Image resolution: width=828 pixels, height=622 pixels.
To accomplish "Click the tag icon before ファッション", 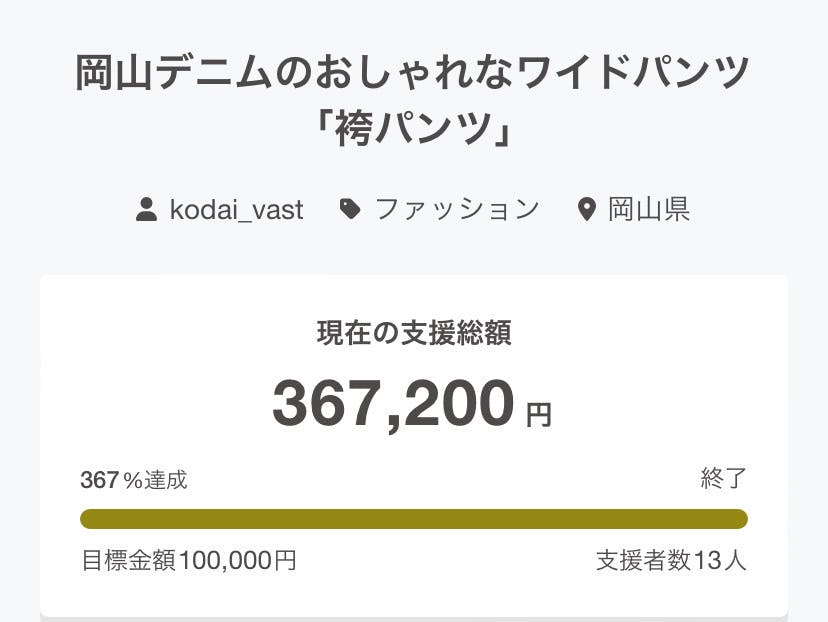I will 350,209.
